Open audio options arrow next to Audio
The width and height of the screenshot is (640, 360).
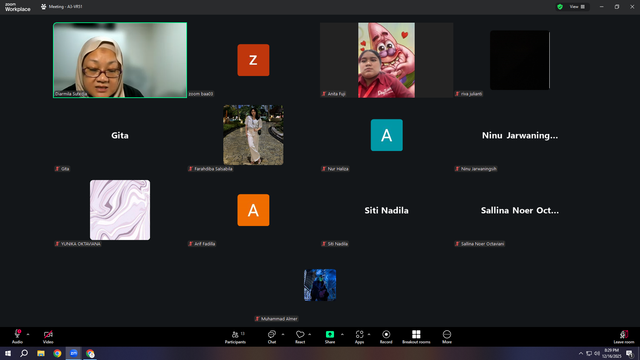click(28, 334)
